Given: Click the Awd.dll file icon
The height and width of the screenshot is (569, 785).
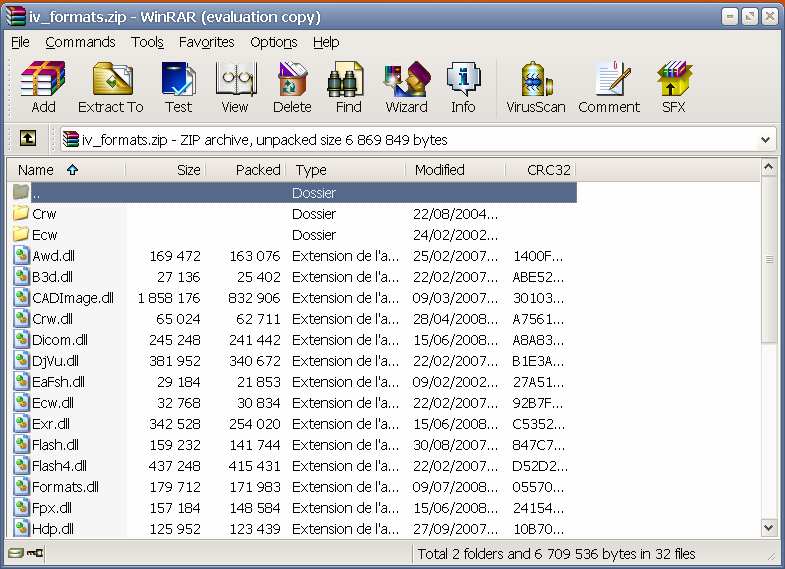Looking at the screenshot, I should click(21, 256).
